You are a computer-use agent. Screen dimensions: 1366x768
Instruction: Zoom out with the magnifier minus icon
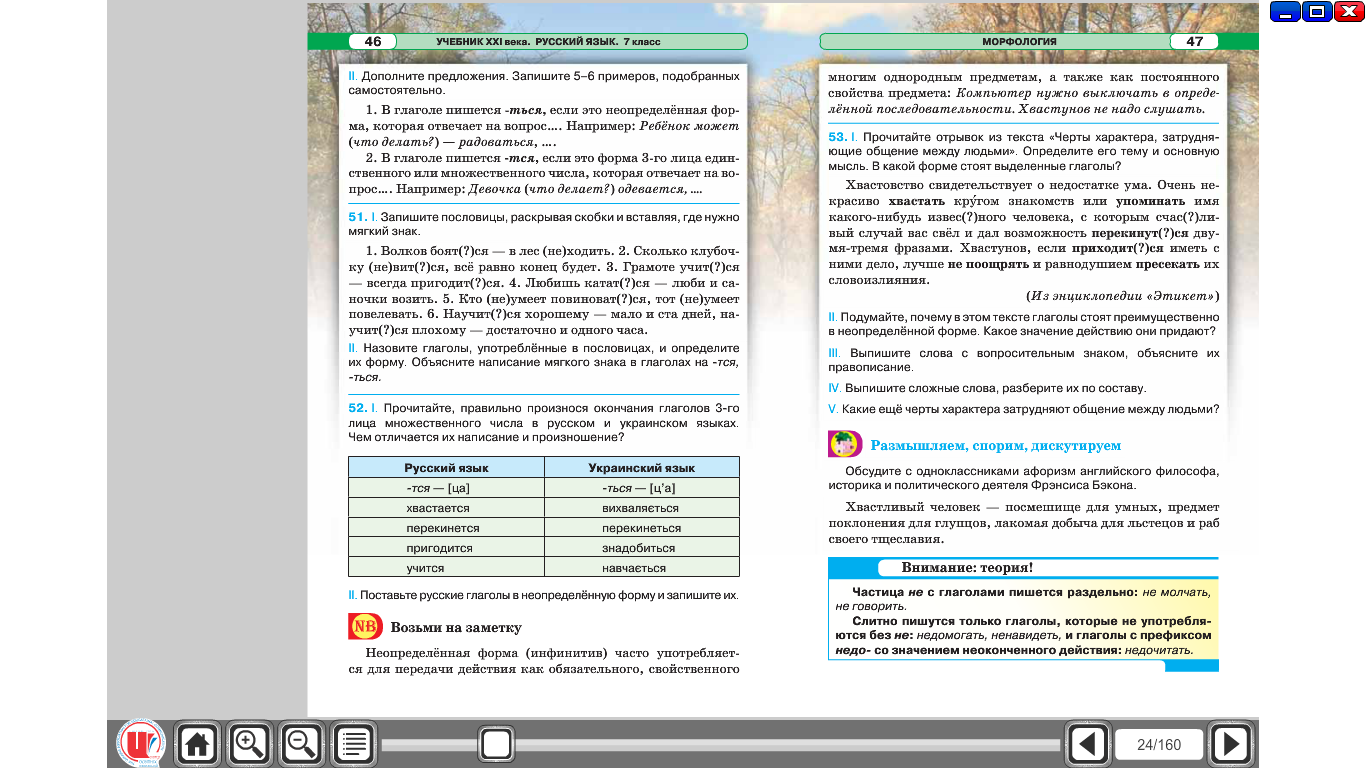(x=301, y=744)
